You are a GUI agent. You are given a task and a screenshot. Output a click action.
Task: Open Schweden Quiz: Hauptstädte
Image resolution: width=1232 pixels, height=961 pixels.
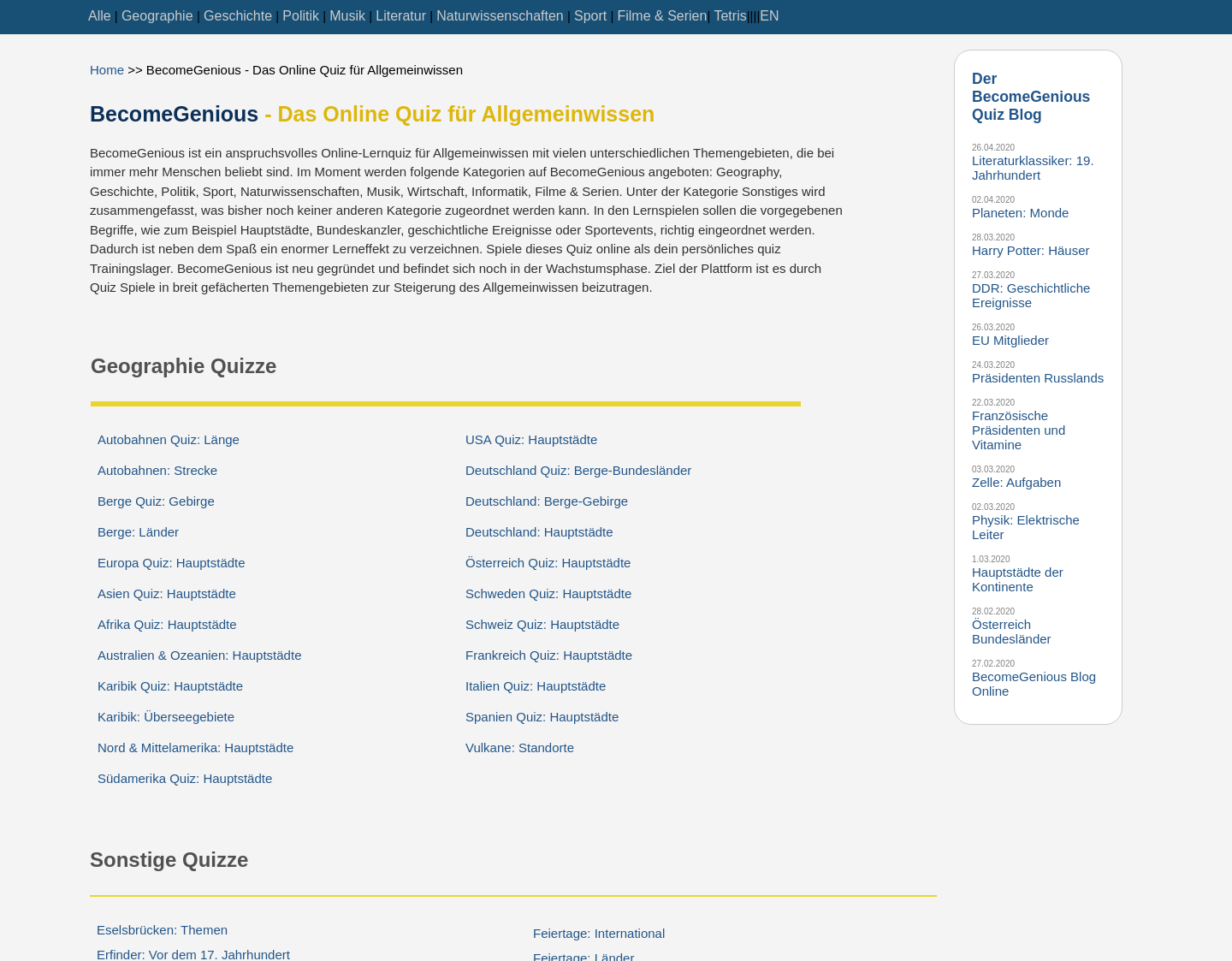point(548,594)
